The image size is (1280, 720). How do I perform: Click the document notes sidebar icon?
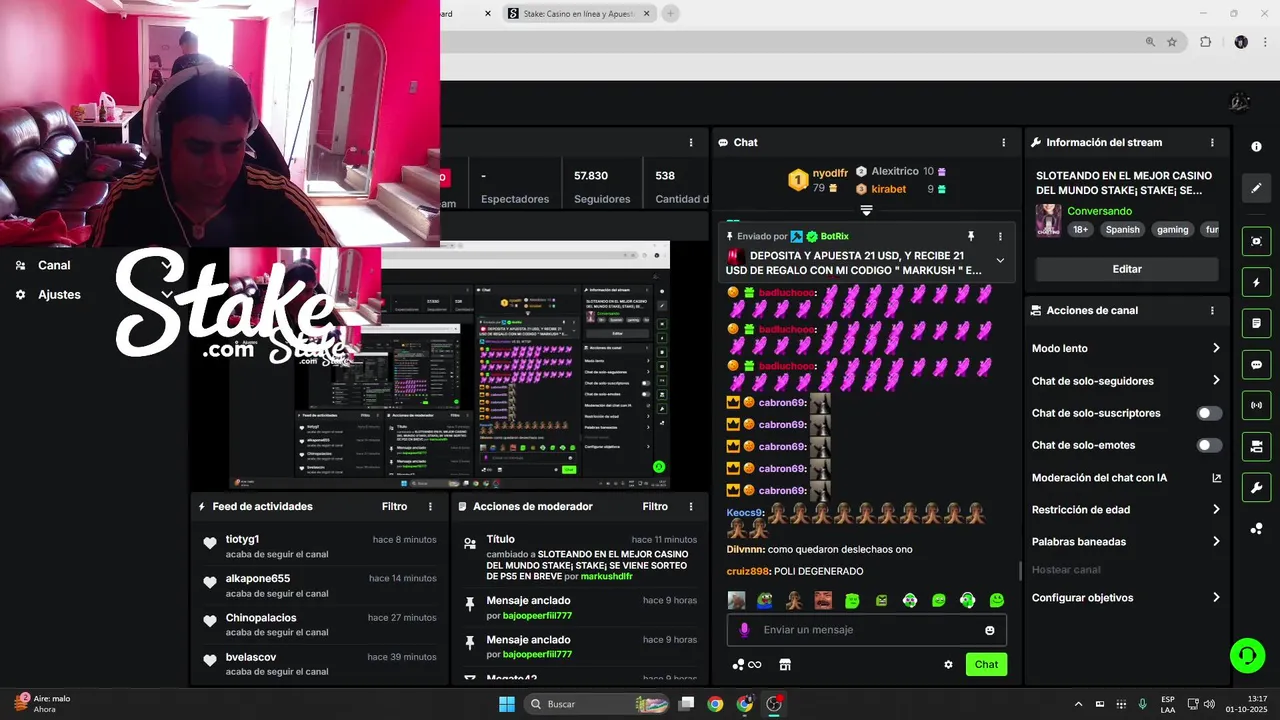(x=1256, y=323)
